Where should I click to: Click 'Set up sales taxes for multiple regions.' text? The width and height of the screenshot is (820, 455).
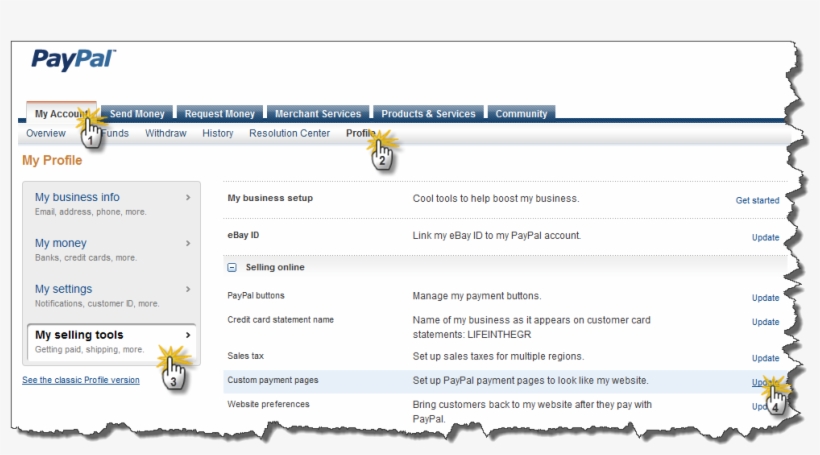[x=498, y=356]
